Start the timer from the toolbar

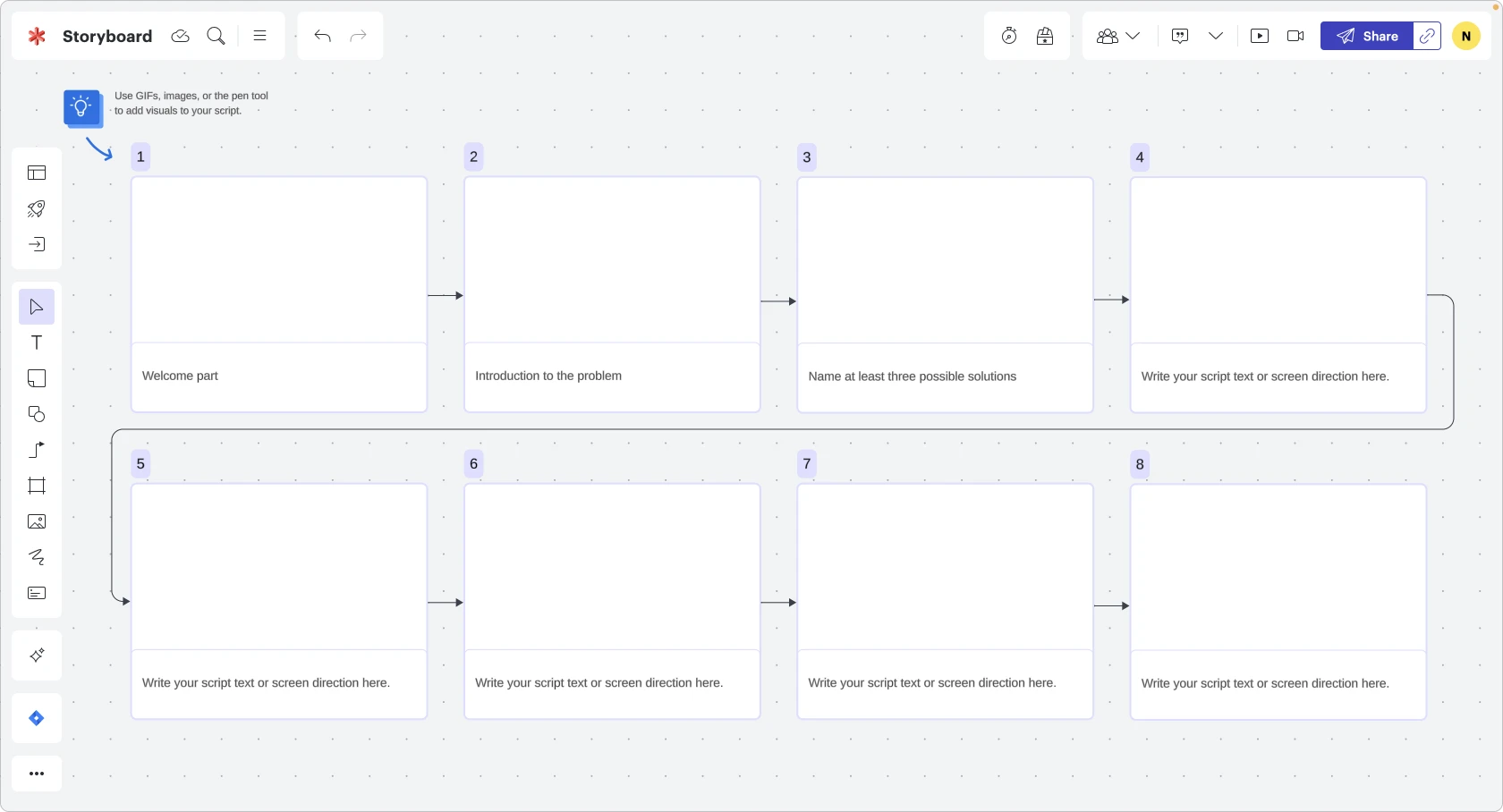[x=1008, y=36]
